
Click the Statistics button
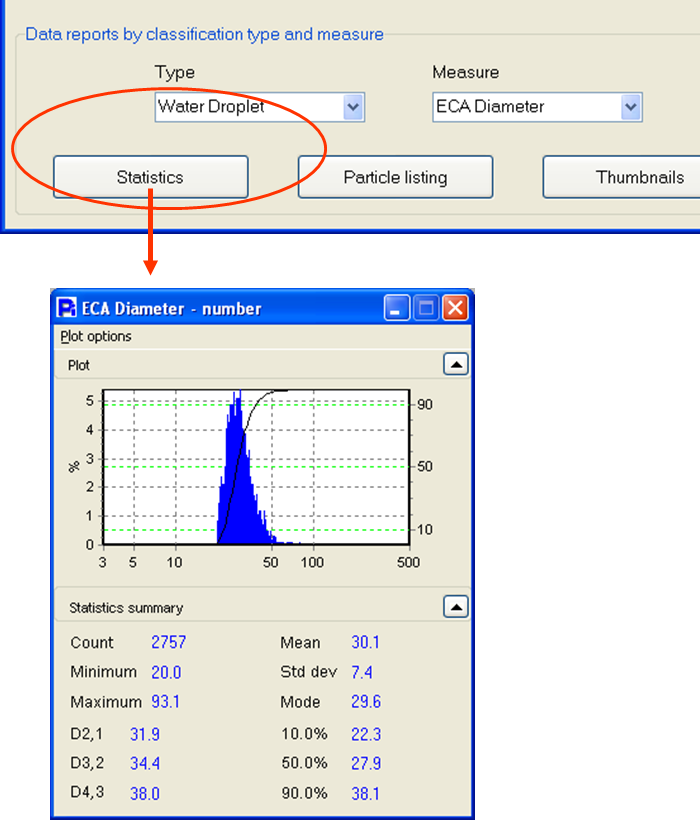coord(150,177)
